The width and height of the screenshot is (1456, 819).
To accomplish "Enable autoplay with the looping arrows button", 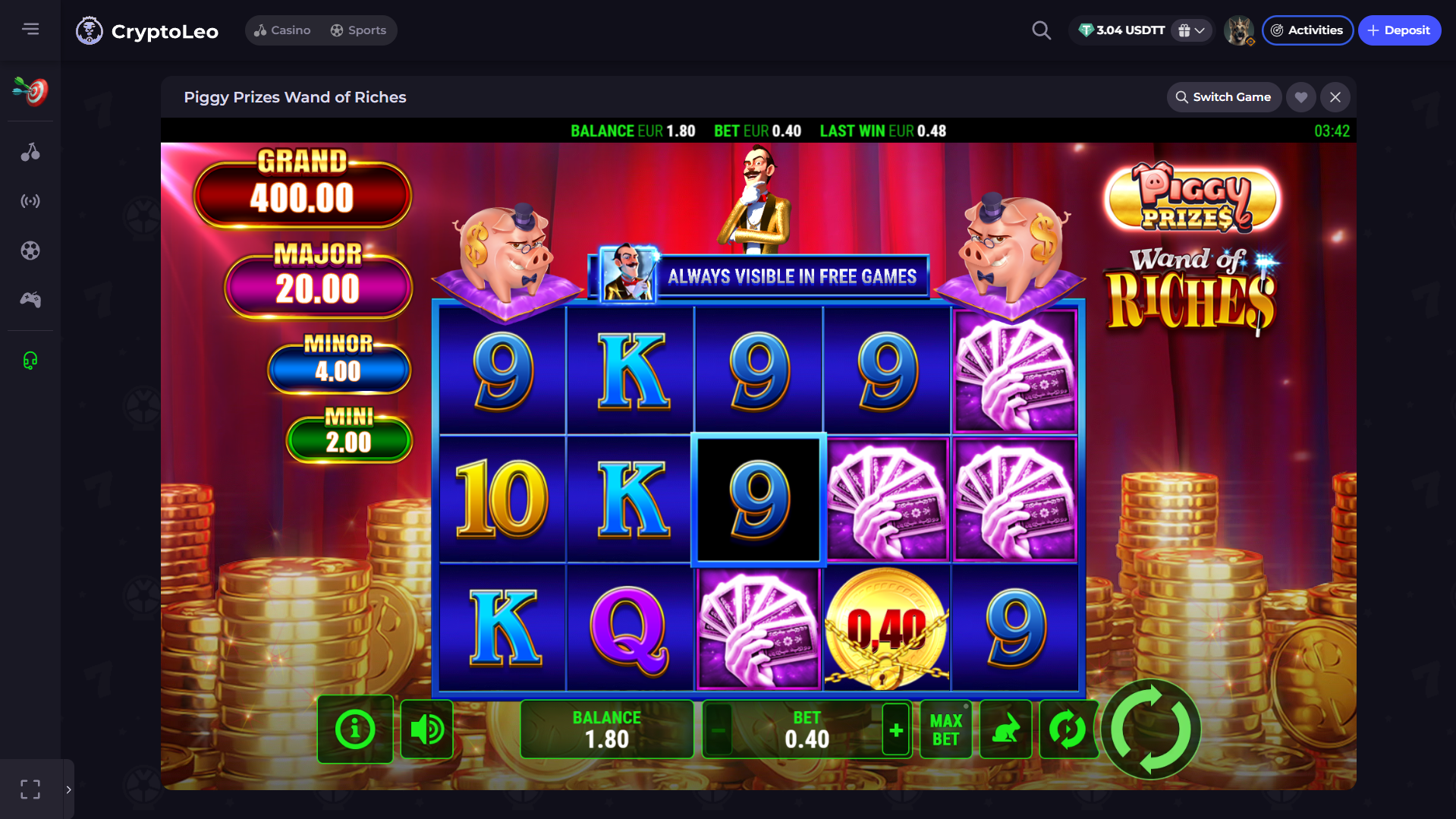I will tap(1067, 729).
